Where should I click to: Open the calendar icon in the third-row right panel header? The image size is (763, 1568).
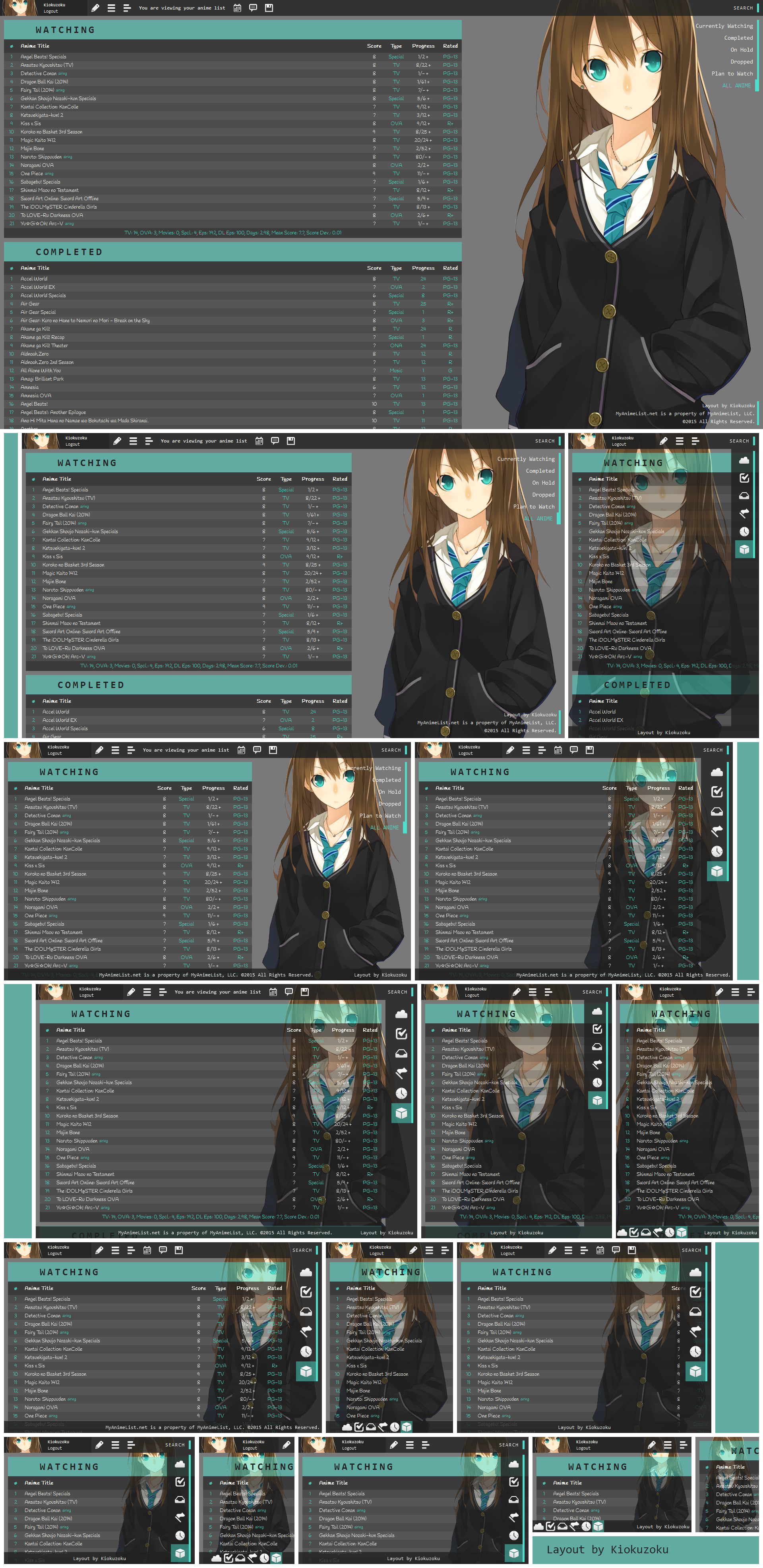(x=558, y=750)
